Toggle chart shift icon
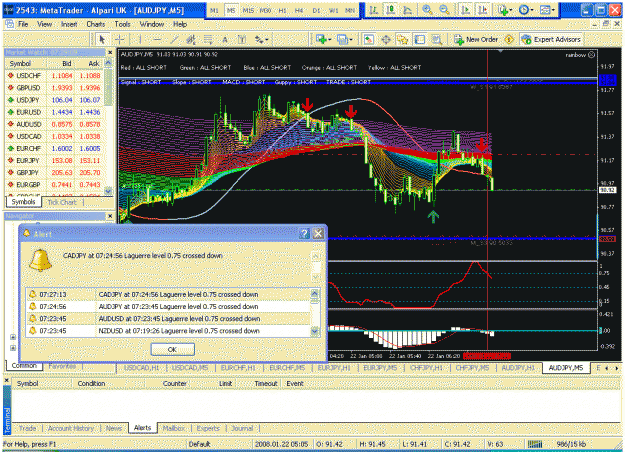The height and width of the screenshot is (452, 625). 482,10
